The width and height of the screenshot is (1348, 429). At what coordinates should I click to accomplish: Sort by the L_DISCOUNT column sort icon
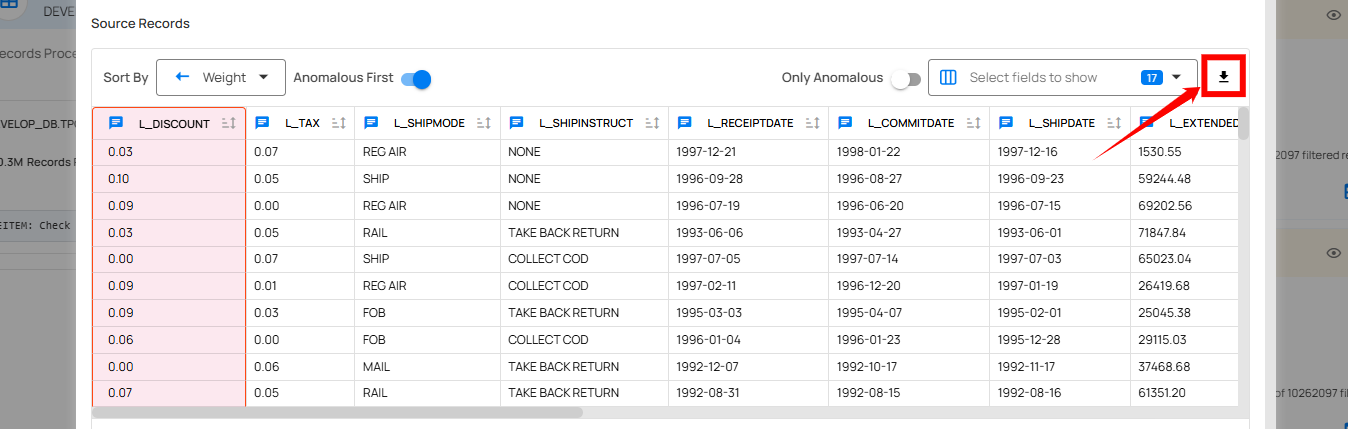[x=229, y=124]
